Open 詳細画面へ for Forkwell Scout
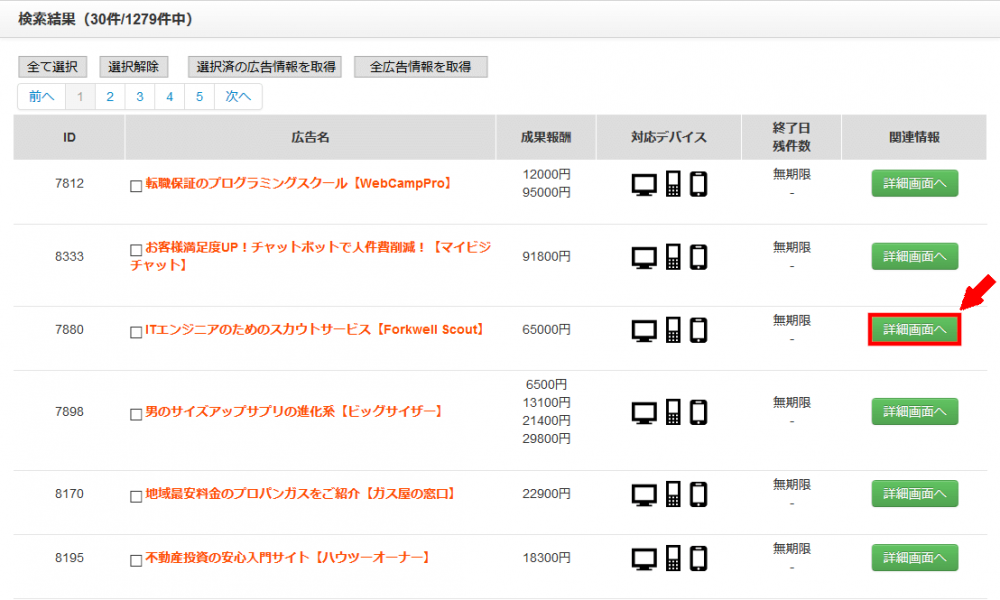Viewport: 1000px width, 600px height. pos(915,330)
